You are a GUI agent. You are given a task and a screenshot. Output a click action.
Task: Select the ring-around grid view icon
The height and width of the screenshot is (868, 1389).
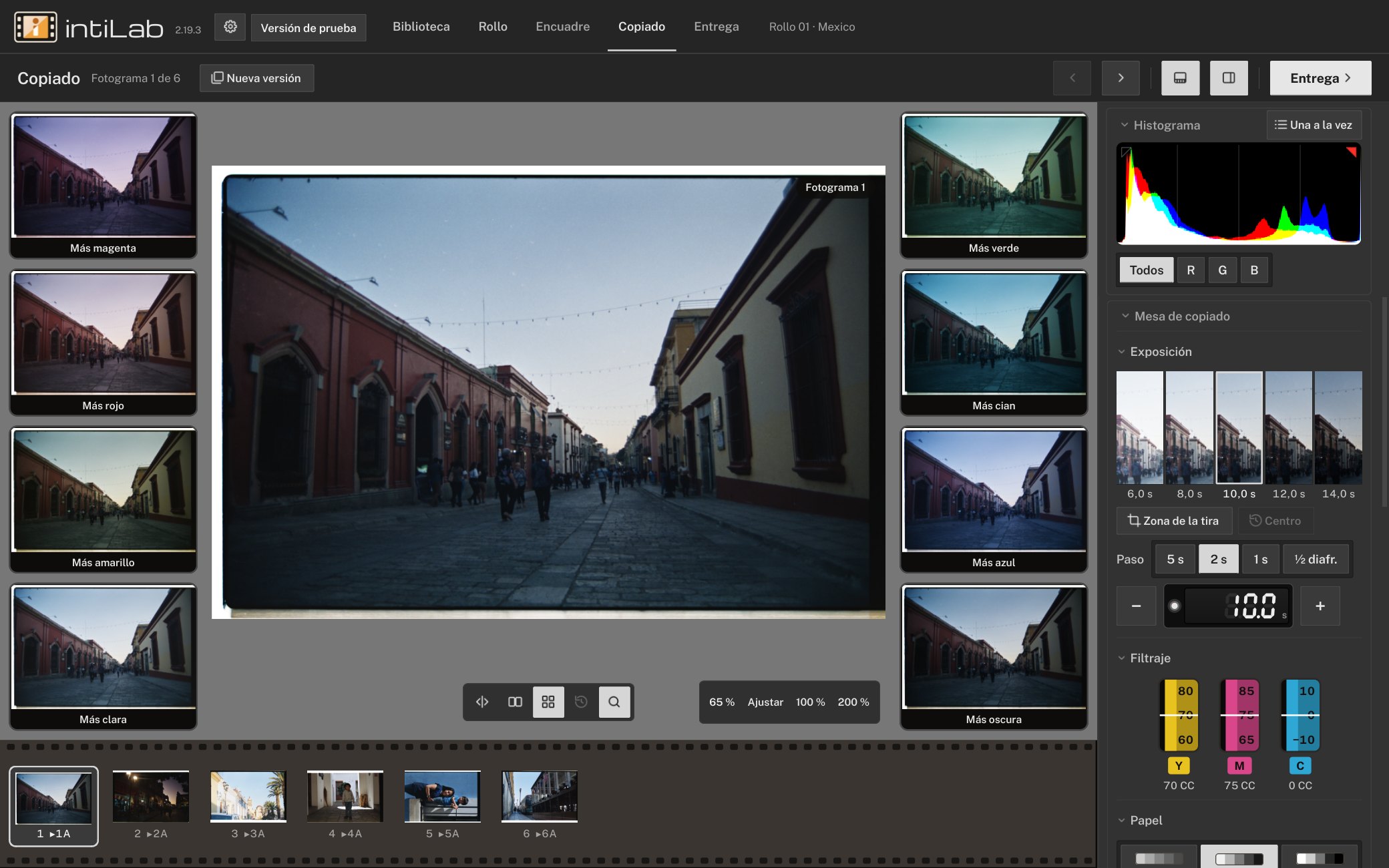coord(548,702)
